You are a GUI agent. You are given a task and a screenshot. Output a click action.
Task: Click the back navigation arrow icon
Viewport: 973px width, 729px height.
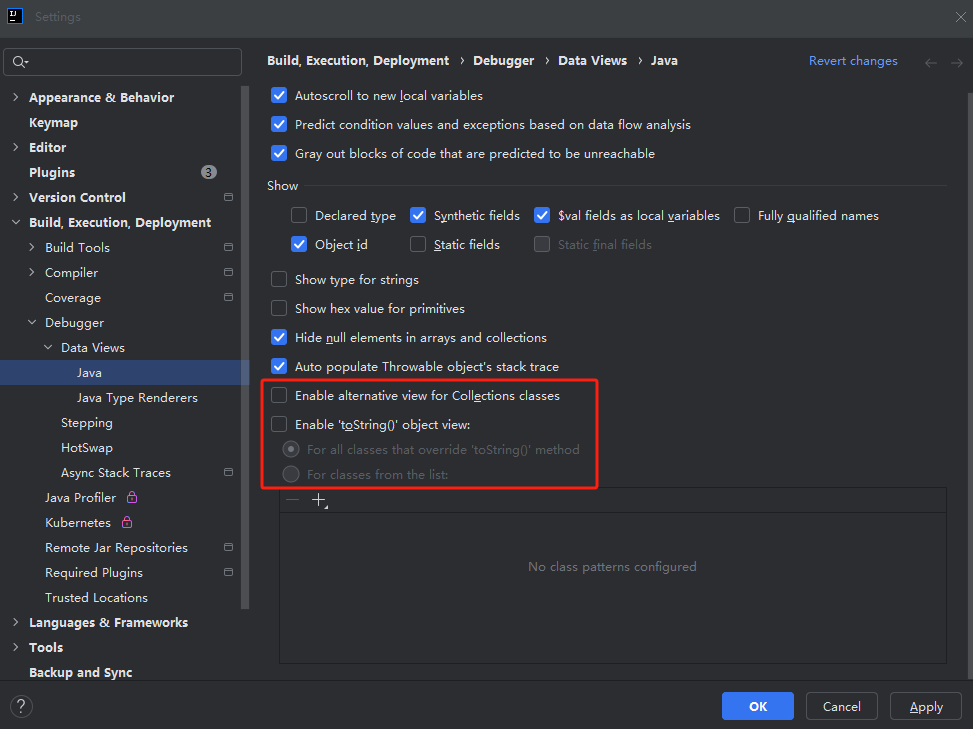(x=931, y=62)
